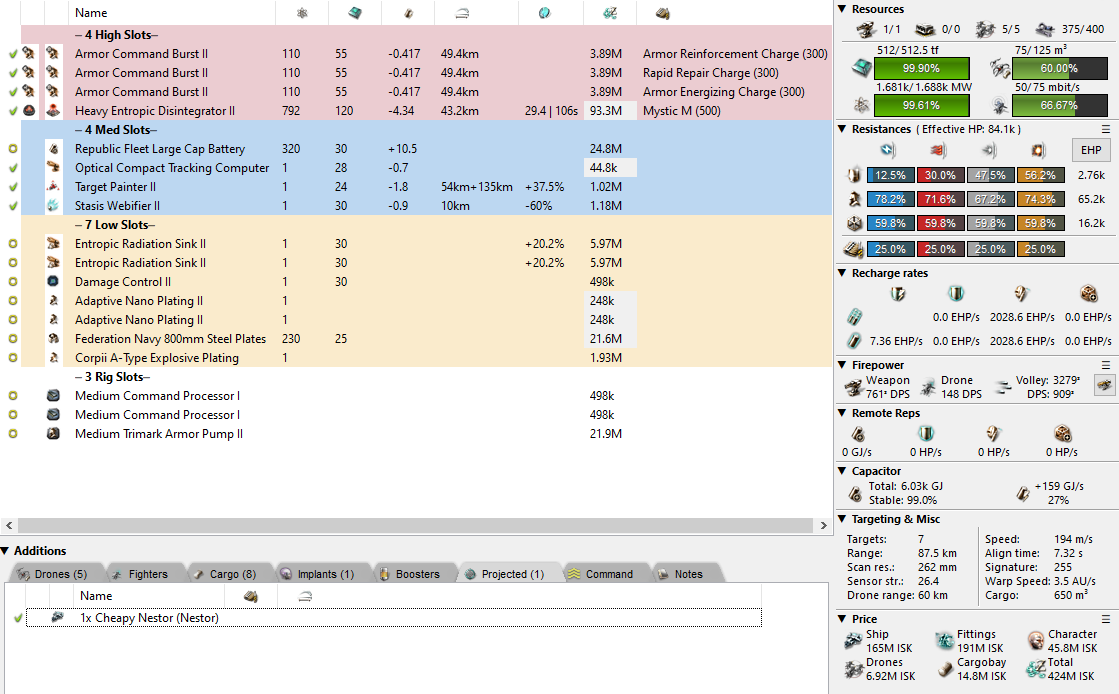The image size is (1119, 694).
Task: Click the CPU usage 99.90% bar
Action: coord(921,69)
